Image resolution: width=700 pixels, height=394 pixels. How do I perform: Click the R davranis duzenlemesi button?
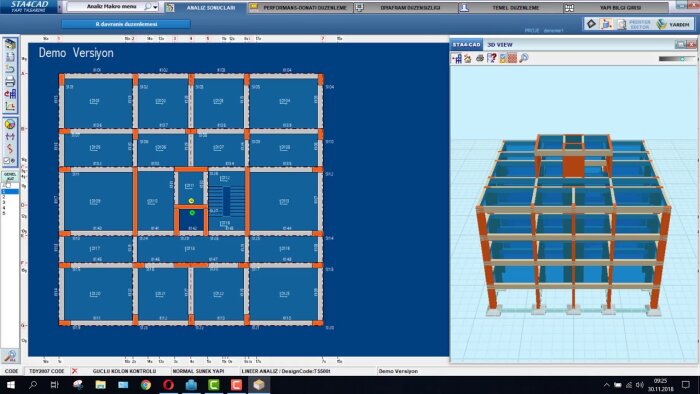[x=126, y=24]
